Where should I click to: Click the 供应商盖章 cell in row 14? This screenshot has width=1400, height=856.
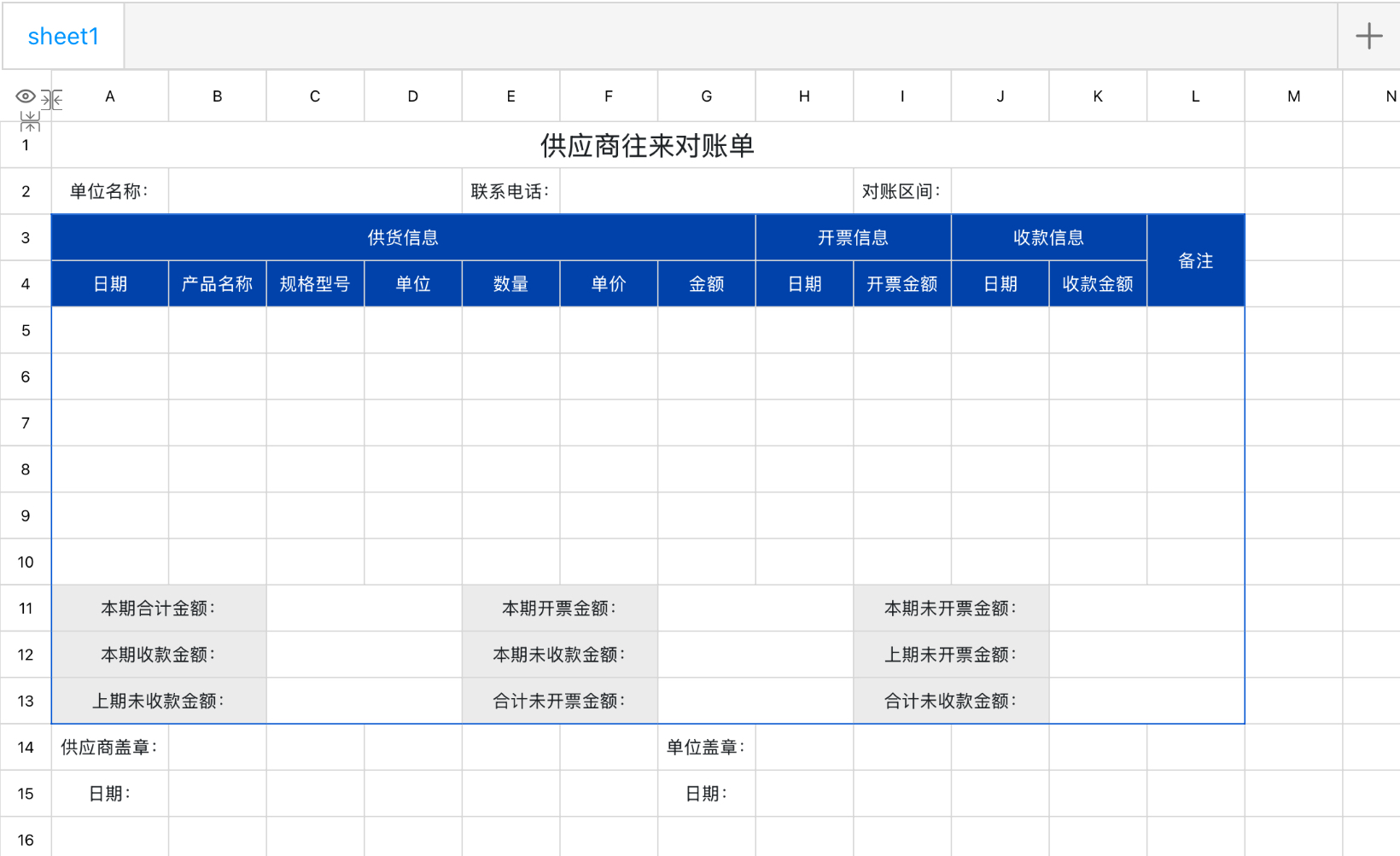(109, 748)
